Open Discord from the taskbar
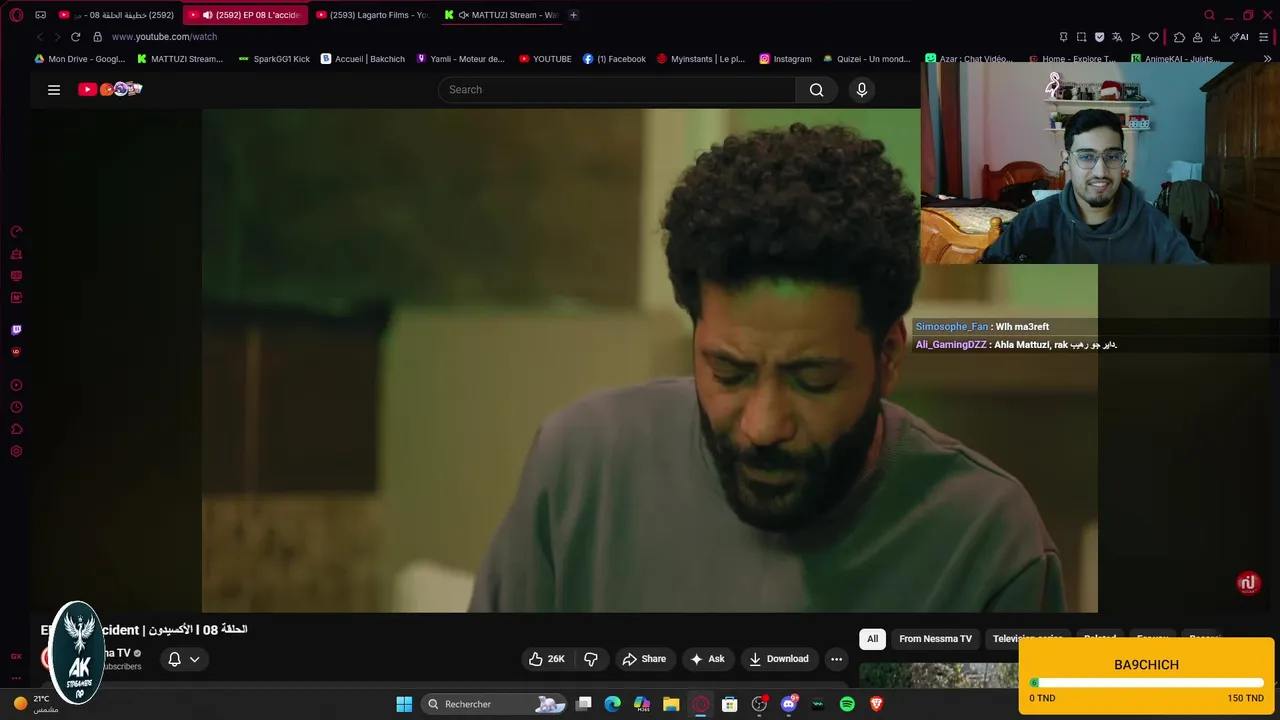Screen dimensions: 1280x720 [x=789, y=704]
